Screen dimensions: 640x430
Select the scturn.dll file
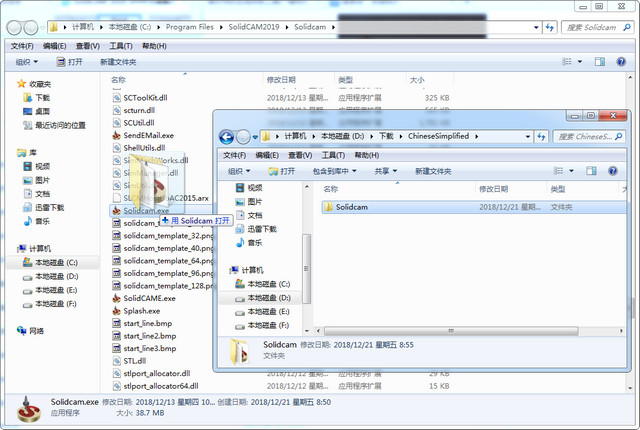pos(134,110)
